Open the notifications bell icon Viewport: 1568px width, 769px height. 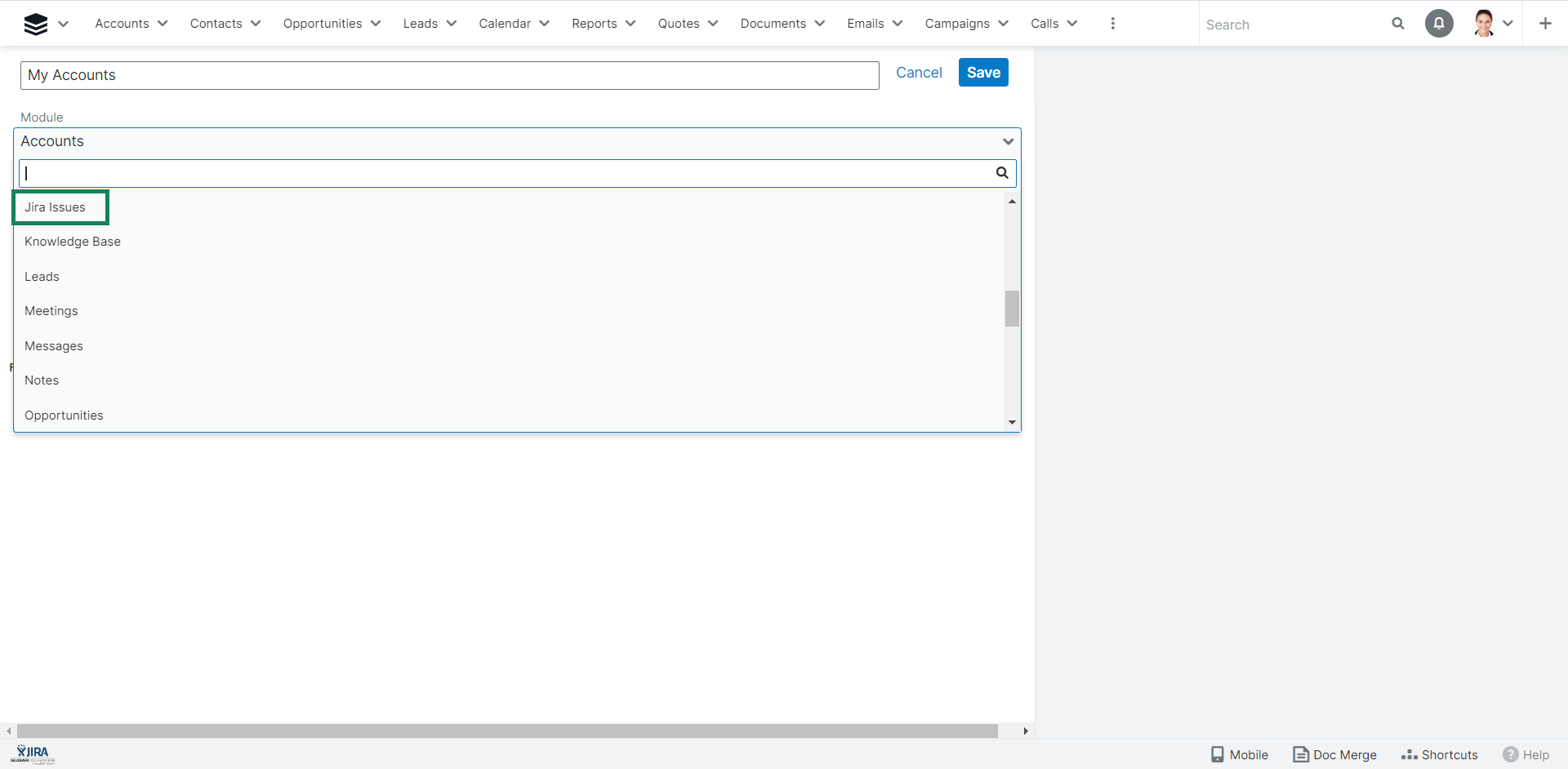[1439, 24]
